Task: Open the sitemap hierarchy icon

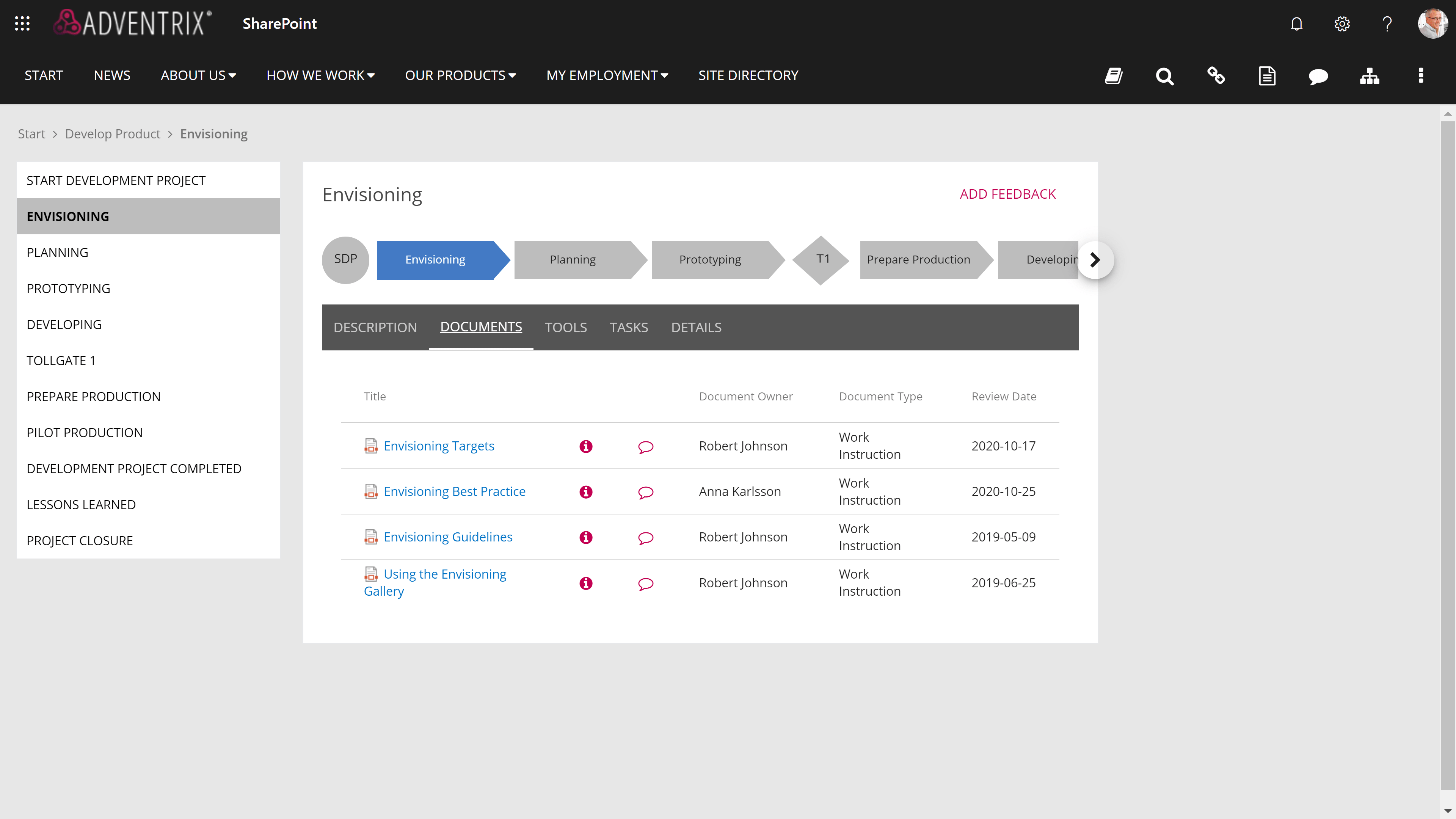Action: (1370, 76)
